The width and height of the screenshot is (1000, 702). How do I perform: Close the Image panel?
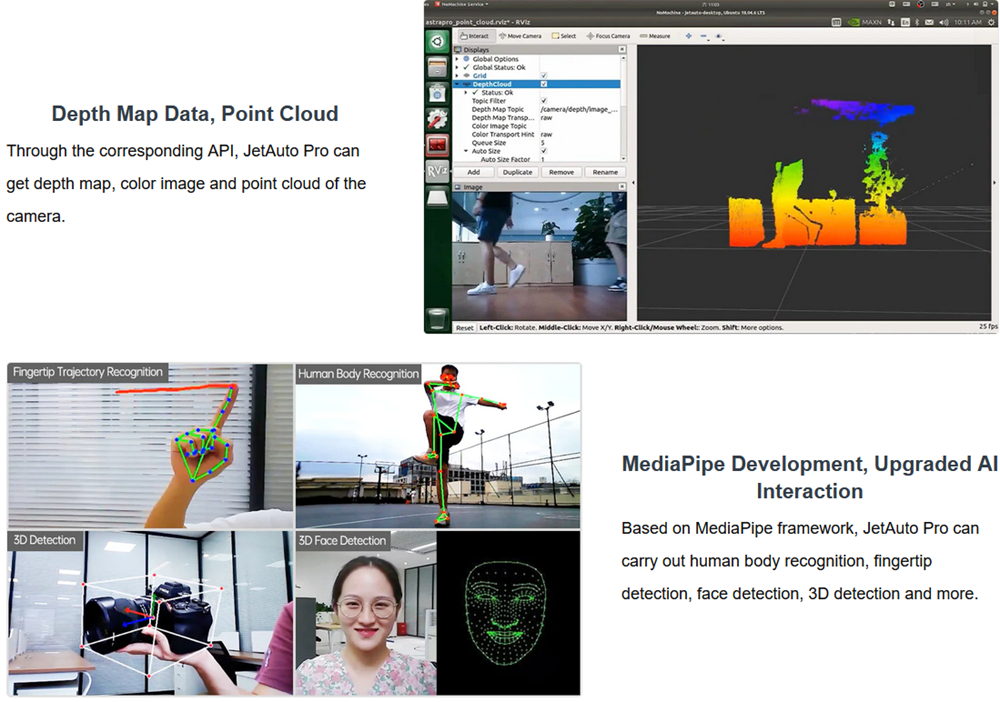click(x=622, y=187)
